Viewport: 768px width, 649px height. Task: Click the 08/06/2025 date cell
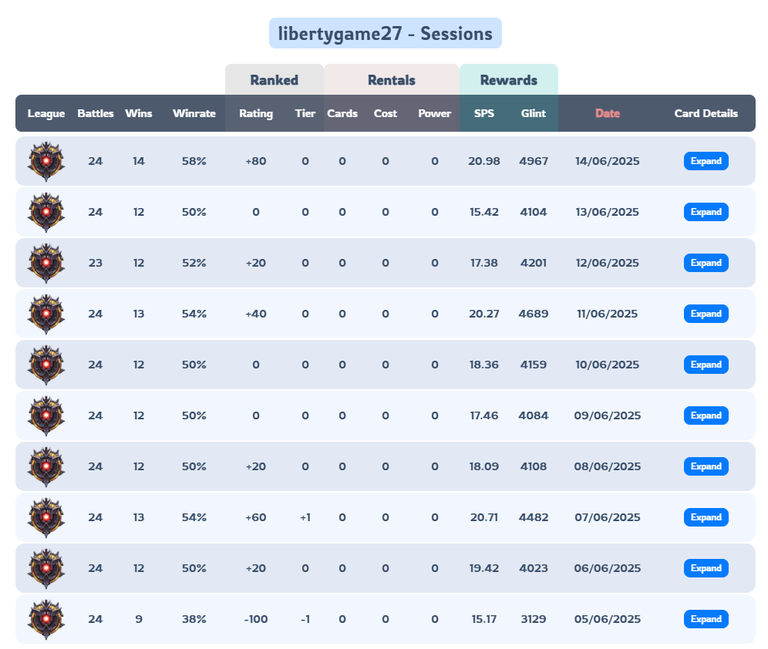[x=607, y=467]
